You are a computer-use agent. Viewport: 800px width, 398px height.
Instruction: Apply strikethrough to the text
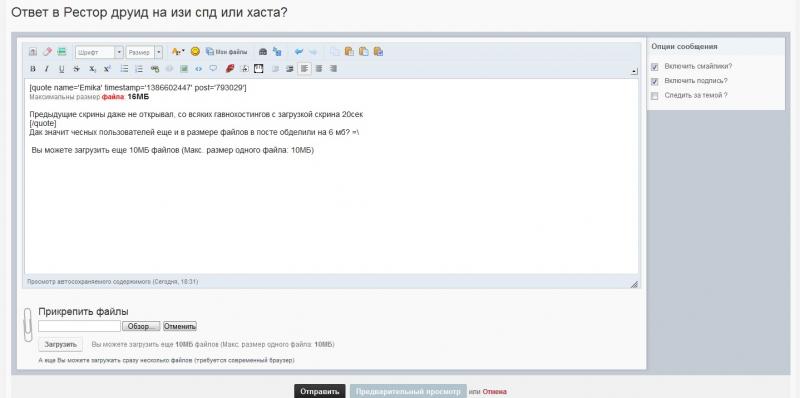76,69
